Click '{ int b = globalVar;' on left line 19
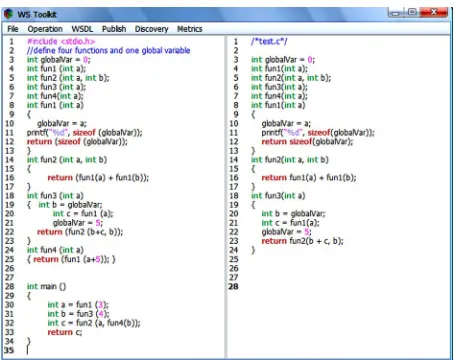This screenshot has width=454, height=360. tap(64, 205)
